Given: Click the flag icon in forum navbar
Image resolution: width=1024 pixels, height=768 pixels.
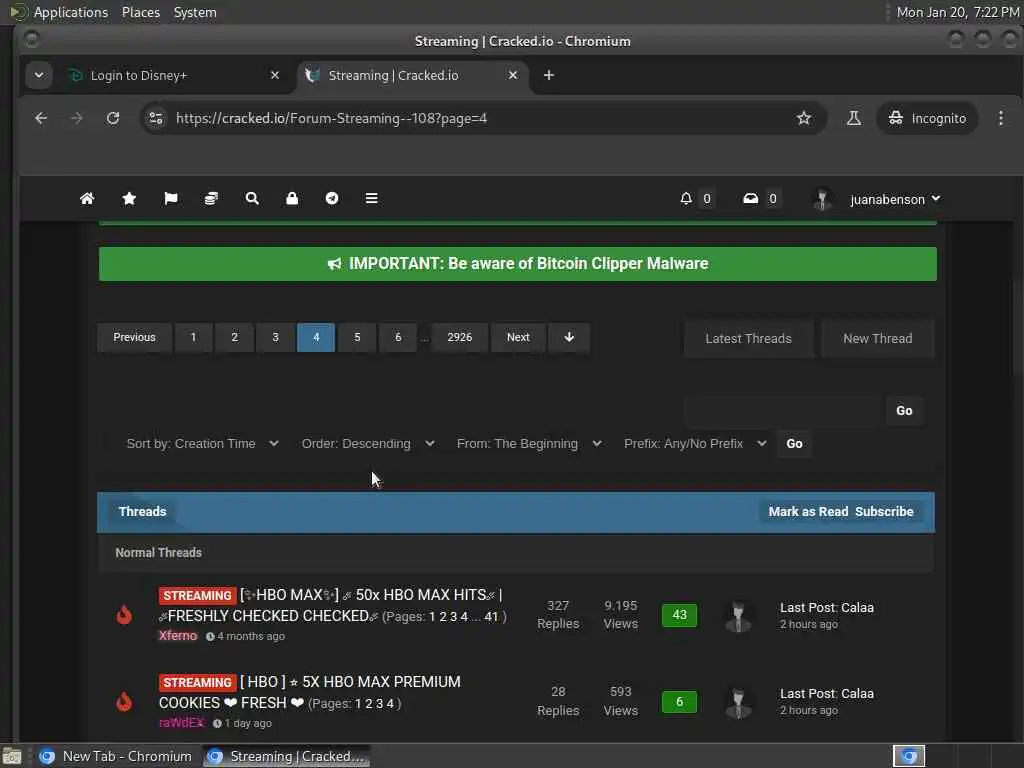Looking at the screenshot, I should click(x=170, y=199).
